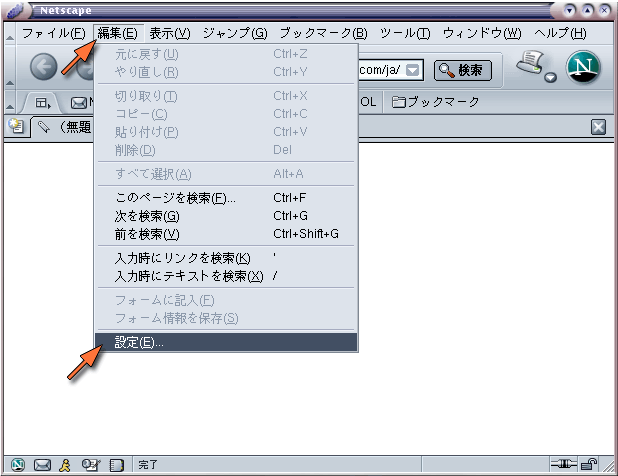Open the ヘルプ(H) menu

560,33
